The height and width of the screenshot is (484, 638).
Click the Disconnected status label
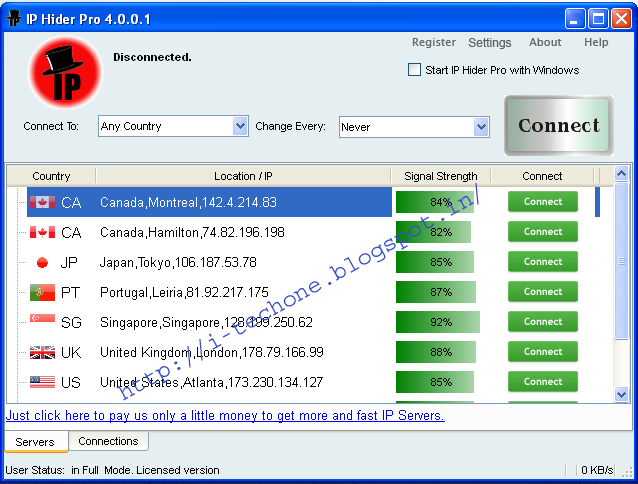pyautogui.click(x=152, y=57)
